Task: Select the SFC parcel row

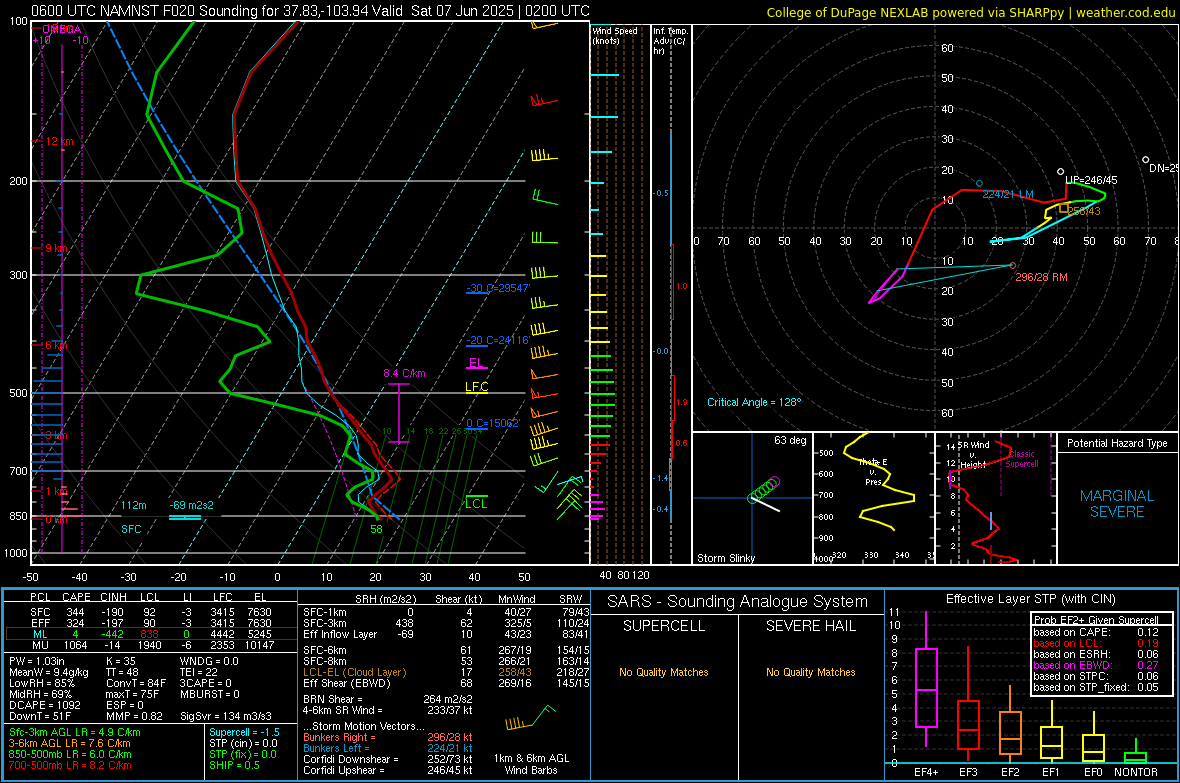Action: point(151,612)
